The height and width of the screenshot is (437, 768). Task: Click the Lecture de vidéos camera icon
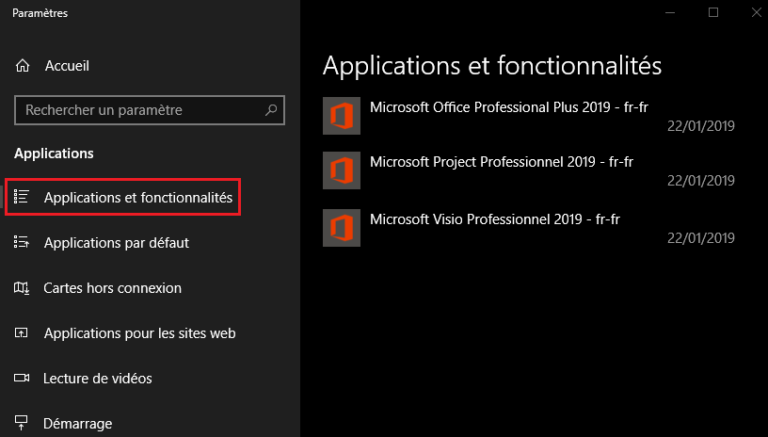(22, 378)
